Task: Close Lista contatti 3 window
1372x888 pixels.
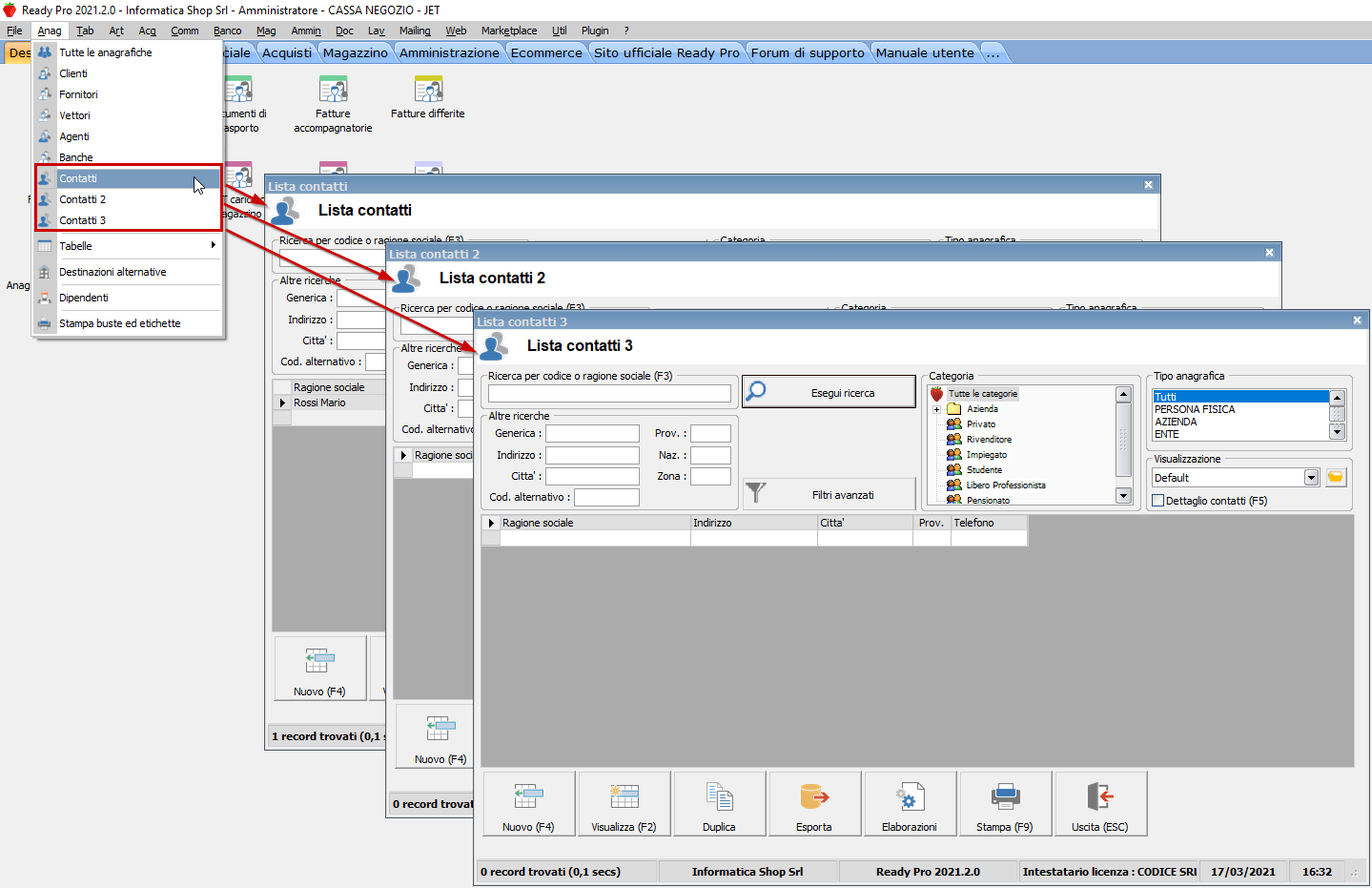Action: [x=1357, y=320]
